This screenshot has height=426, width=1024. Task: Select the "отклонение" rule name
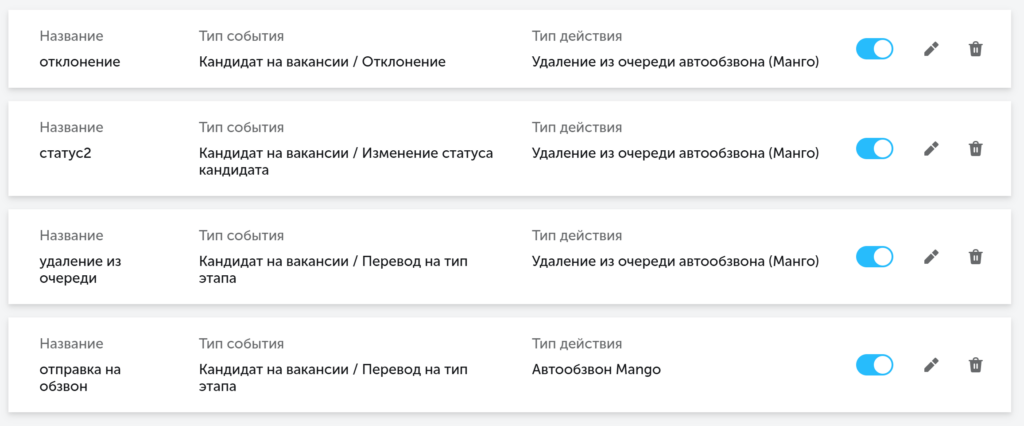tap(80, 62)
